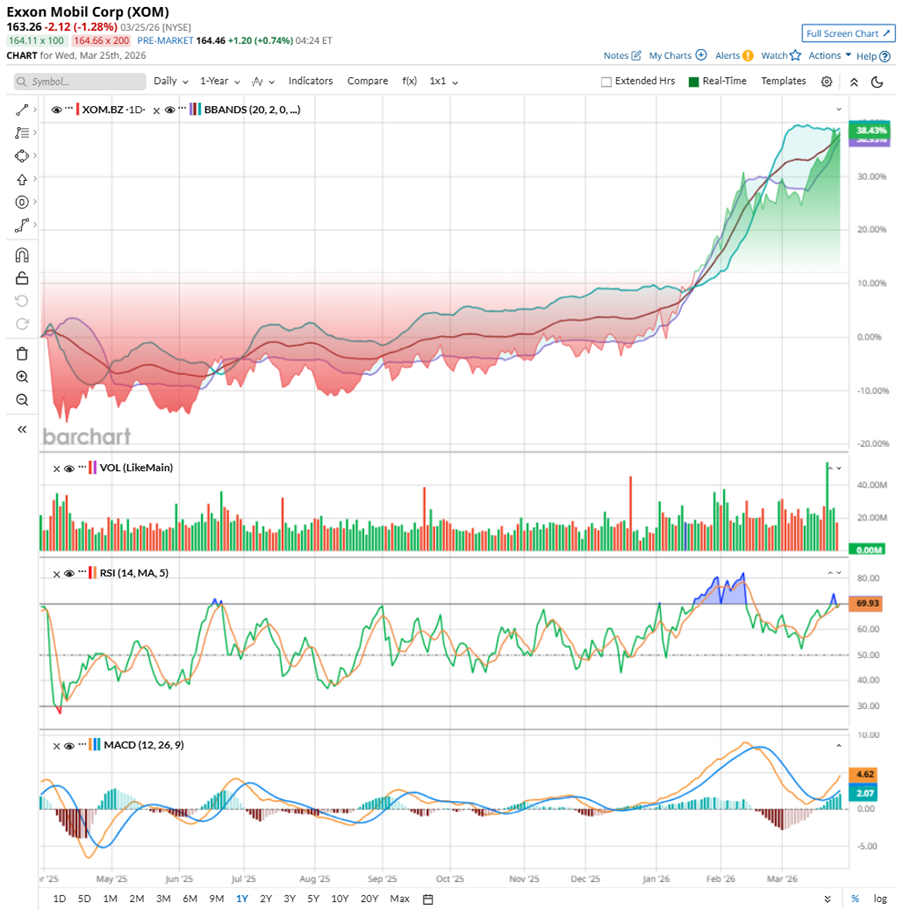Open the circled-number annotation tool
The image size is (903, 917).
(x=22, y=202)
